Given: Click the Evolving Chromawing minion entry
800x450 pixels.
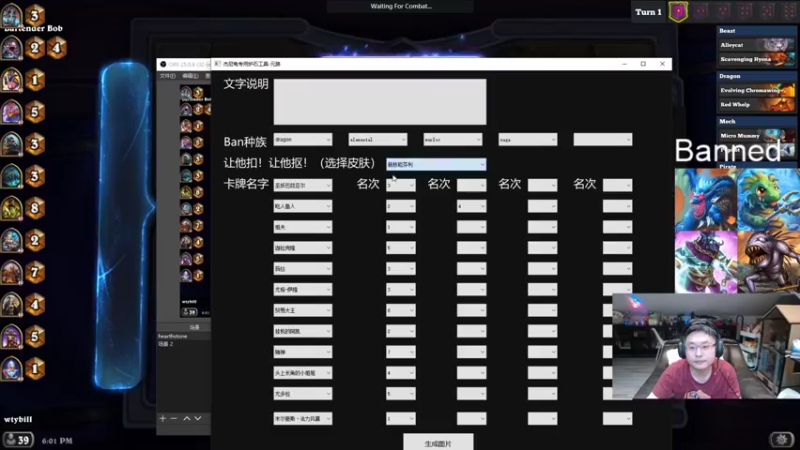Looking at the screenshot, I should 756,90.
